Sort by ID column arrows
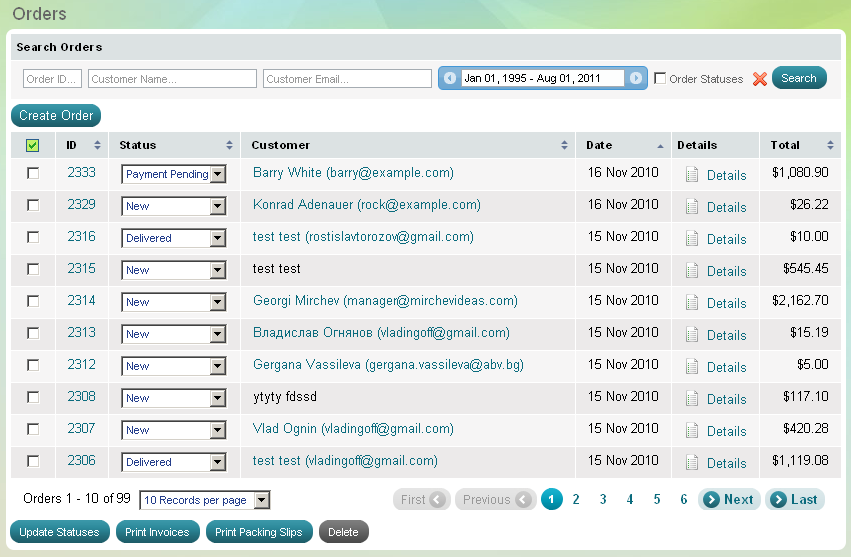Screen dimensions: 851x557 coord(97,145)
